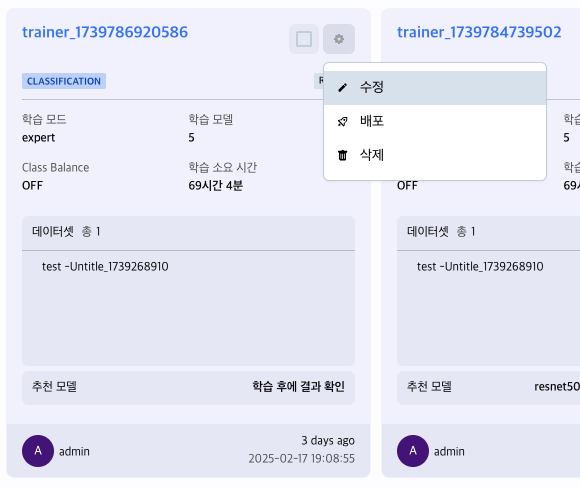Click 학습 후에 결과 확인 recommended model text
The image size is (580, 488).
pos(299,386)
